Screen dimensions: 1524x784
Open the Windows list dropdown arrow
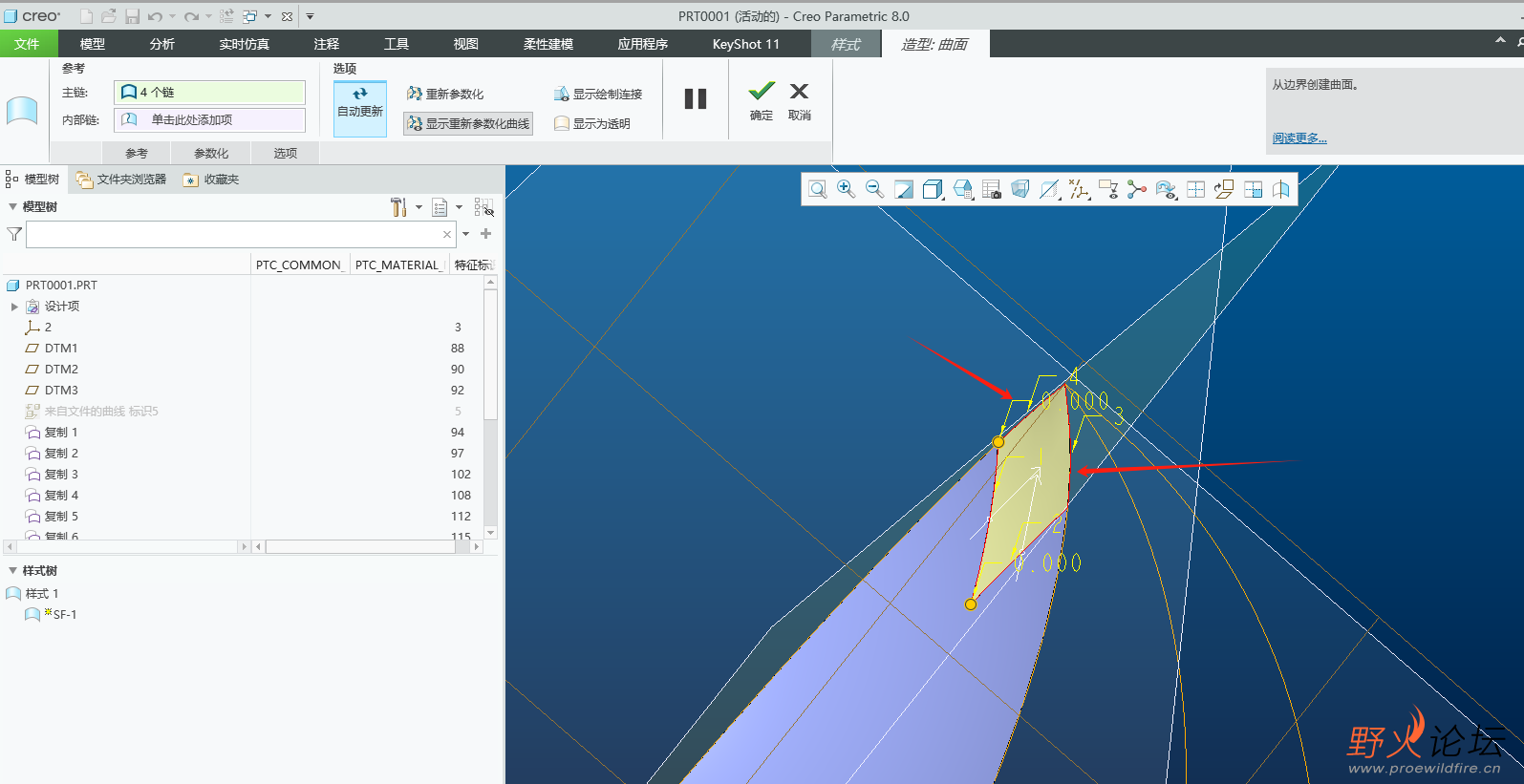tap(268, 16)
